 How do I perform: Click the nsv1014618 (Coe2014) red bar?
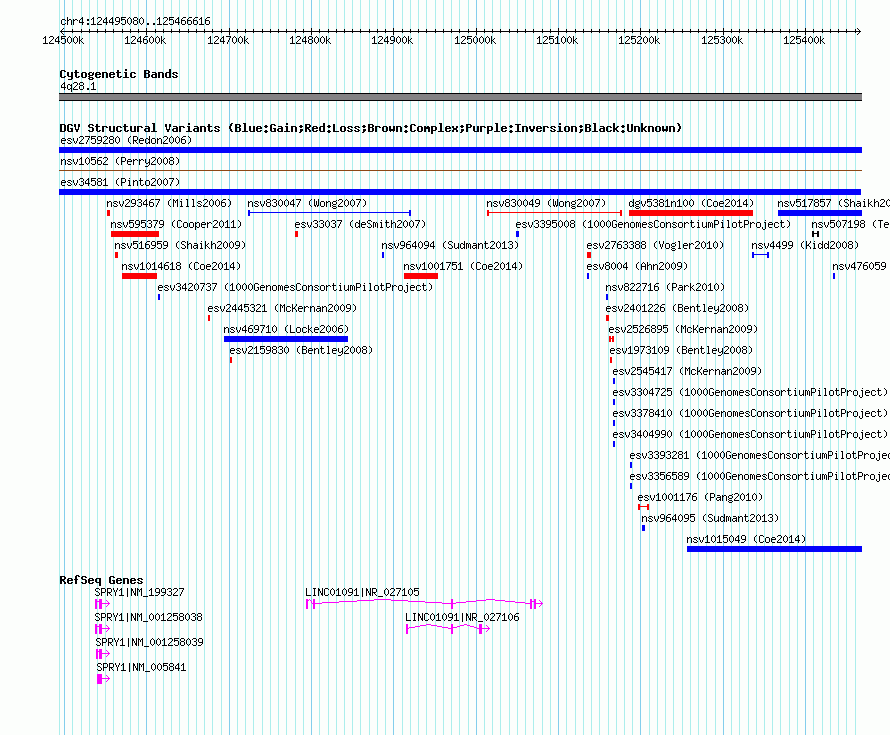(x=140, y=276)
